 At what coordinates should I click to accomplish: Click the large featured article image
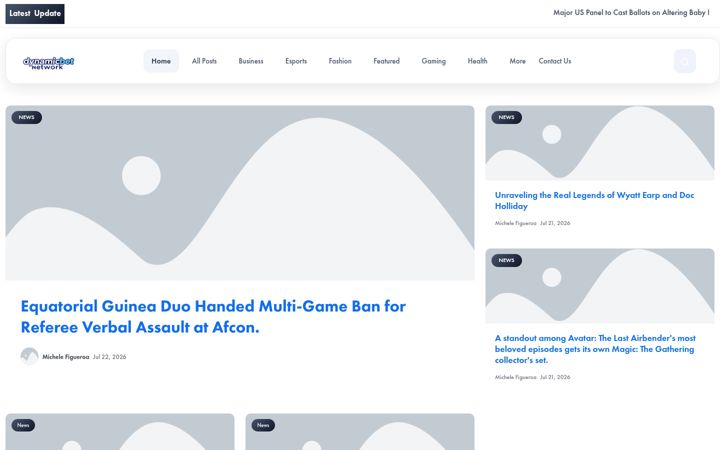(240, 193)
